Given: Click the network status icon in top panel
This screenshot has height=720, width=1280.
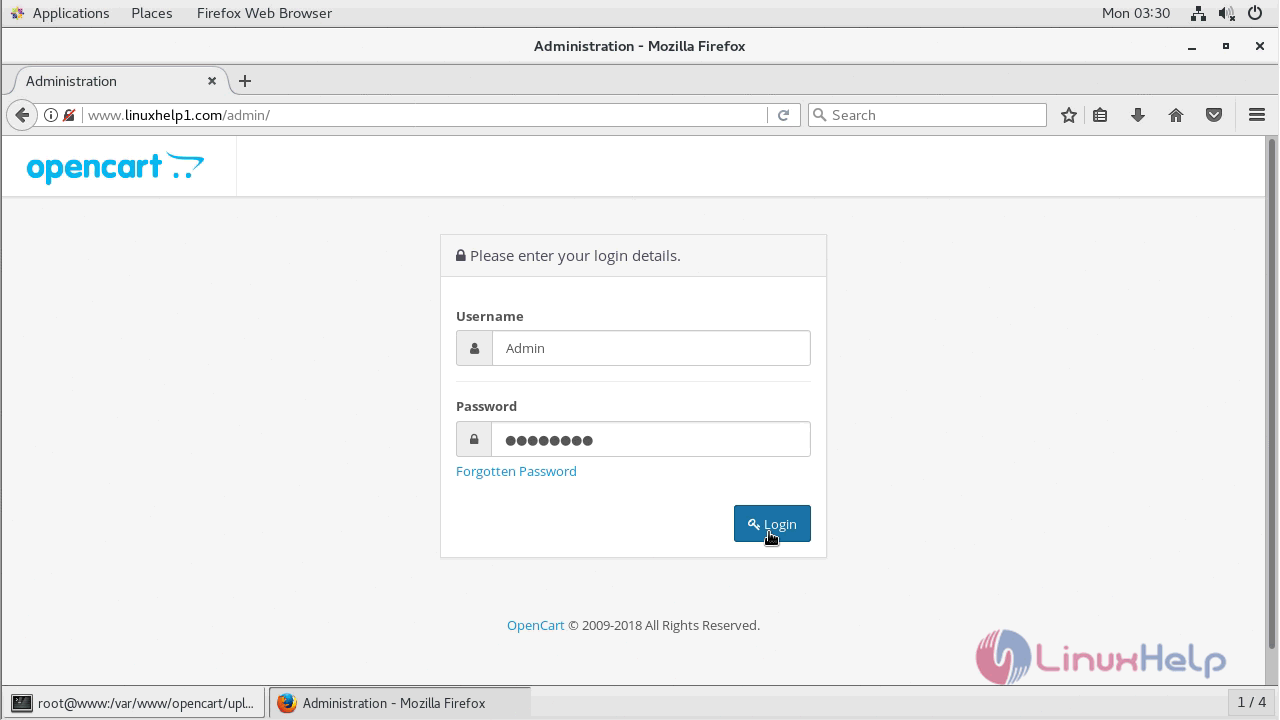Looking at the screenshot, I should 1198,13.
